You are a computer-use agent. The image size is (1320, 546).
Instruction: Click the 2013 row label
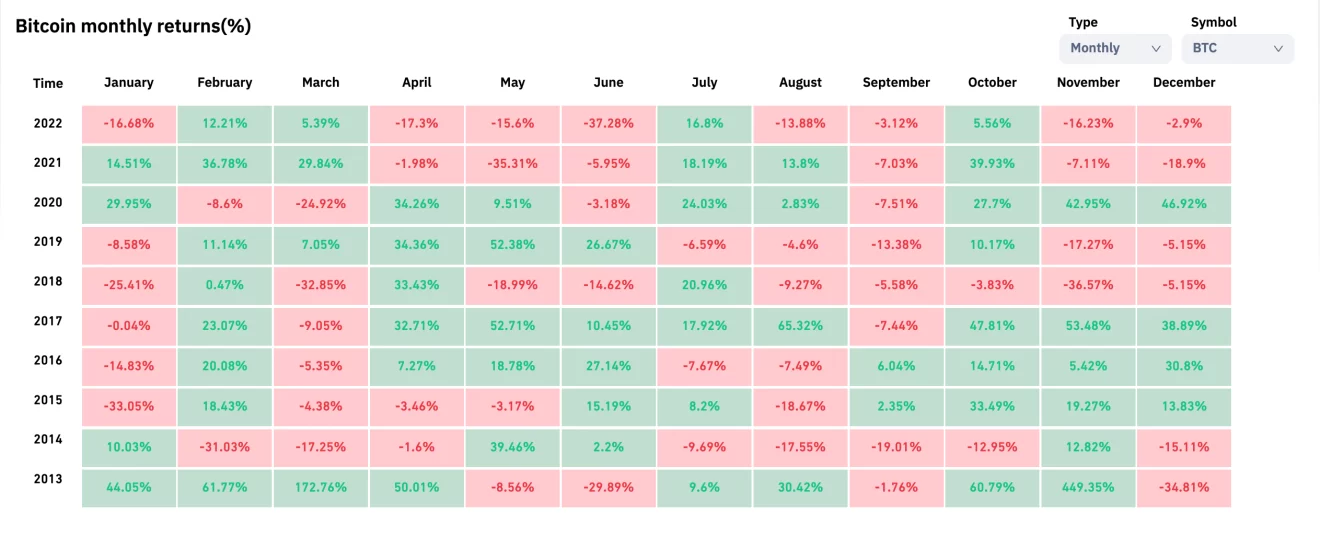coord(47,479)
